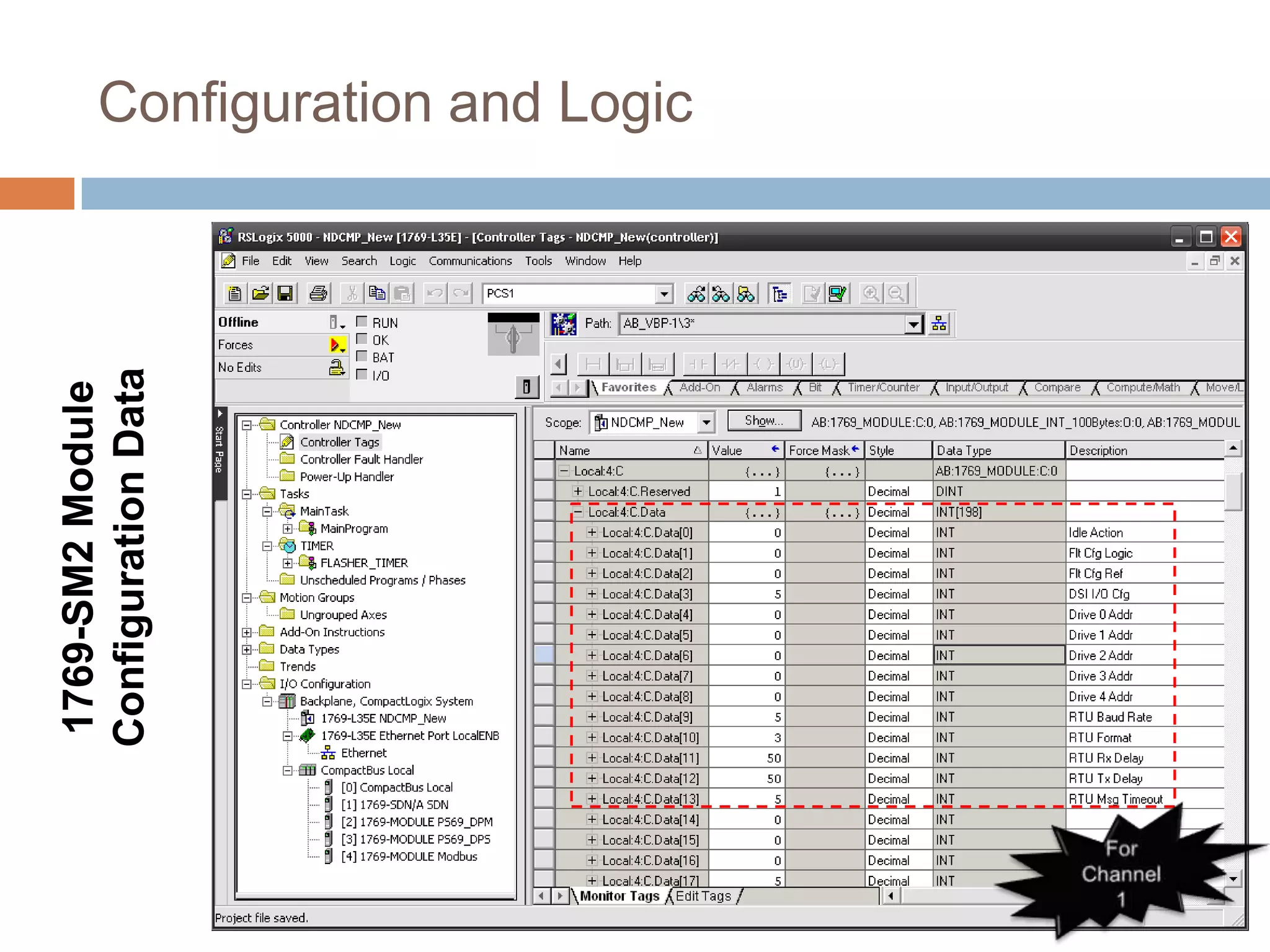Screen dimensions: 1270x952
Task: Open the Scope NDCMP_New dropdown
Action: pyautogui.click(x=706, y=423)
